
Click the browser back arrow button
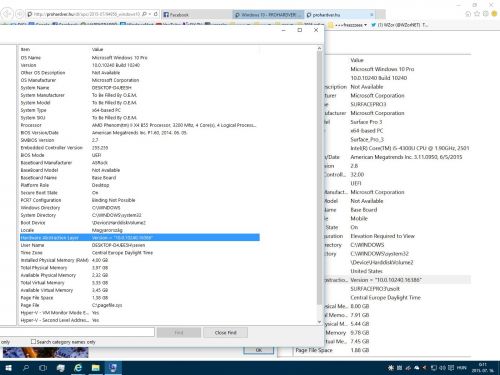coord(7,14)
